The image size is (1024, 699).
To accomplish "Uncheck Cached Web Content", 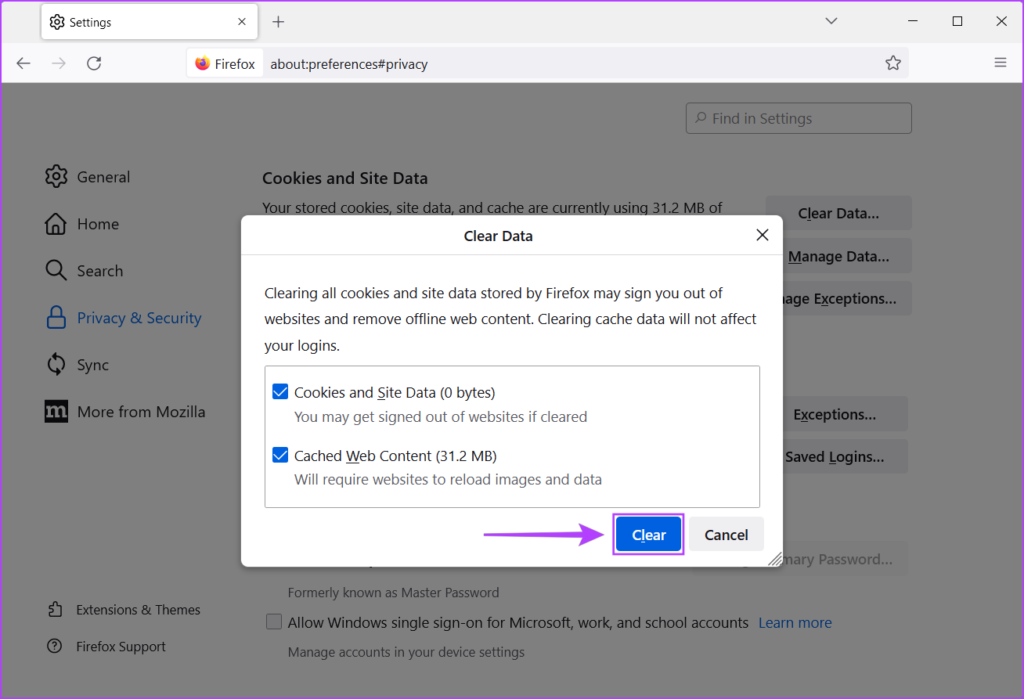I will pos(280,455).
